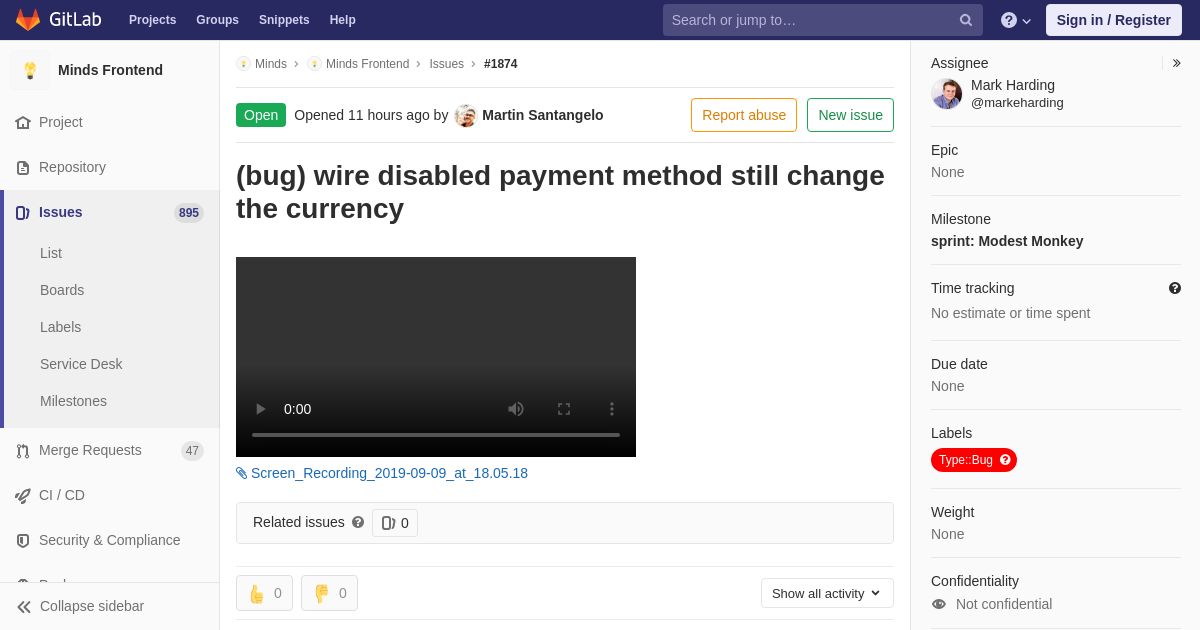This screenshot has height=630, width=1200.
Task: Click the search magnifier icon
Action: tap(966, 20)
